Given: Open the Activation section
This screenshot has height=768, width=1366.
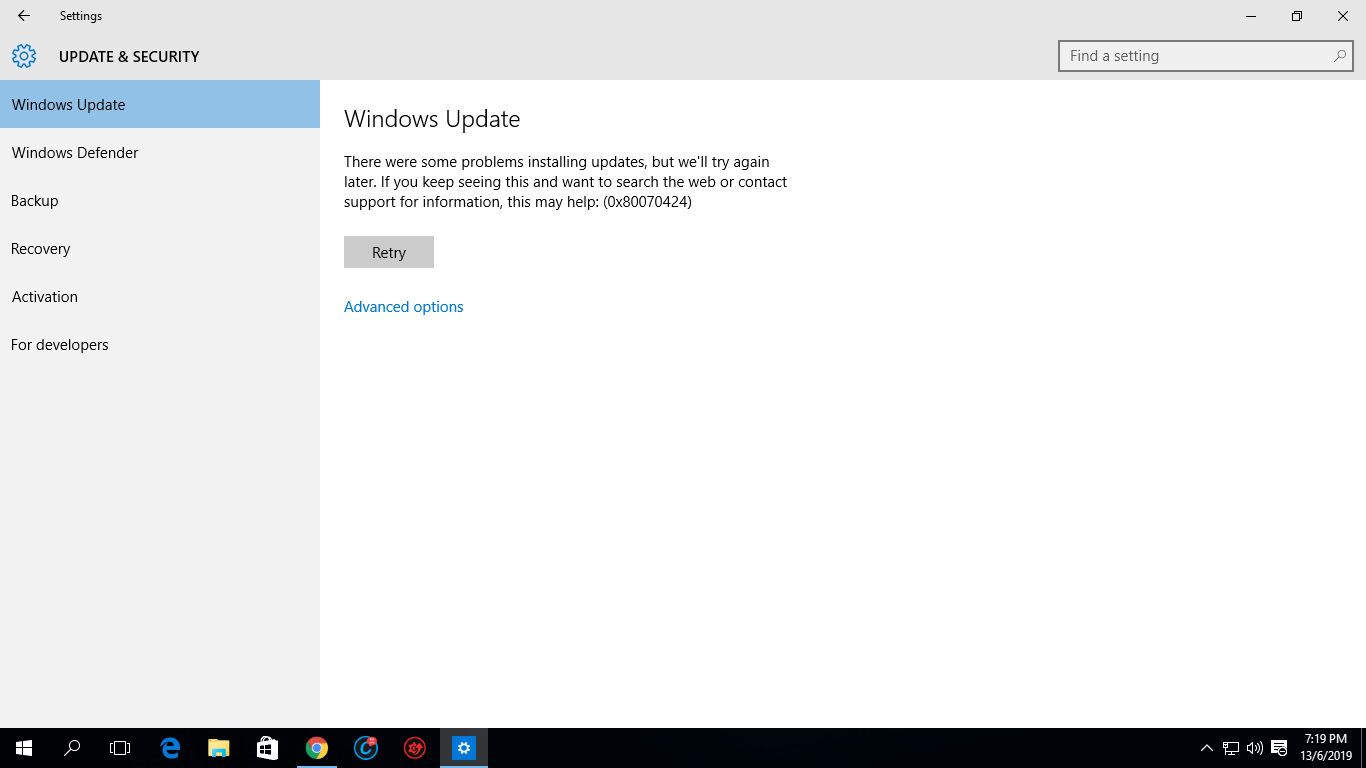Looking at the screenshot, I should (160, 296).
